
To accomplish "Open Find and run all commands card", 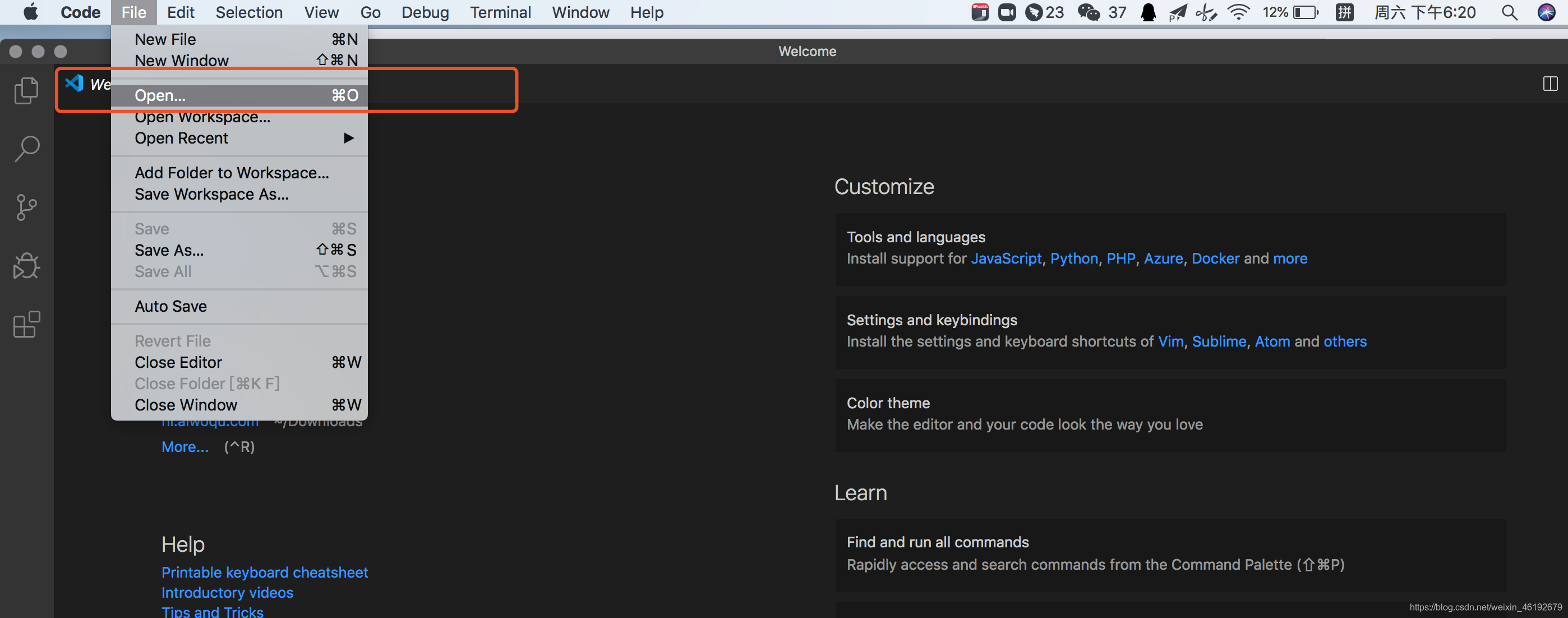I will coord(1170,555).
